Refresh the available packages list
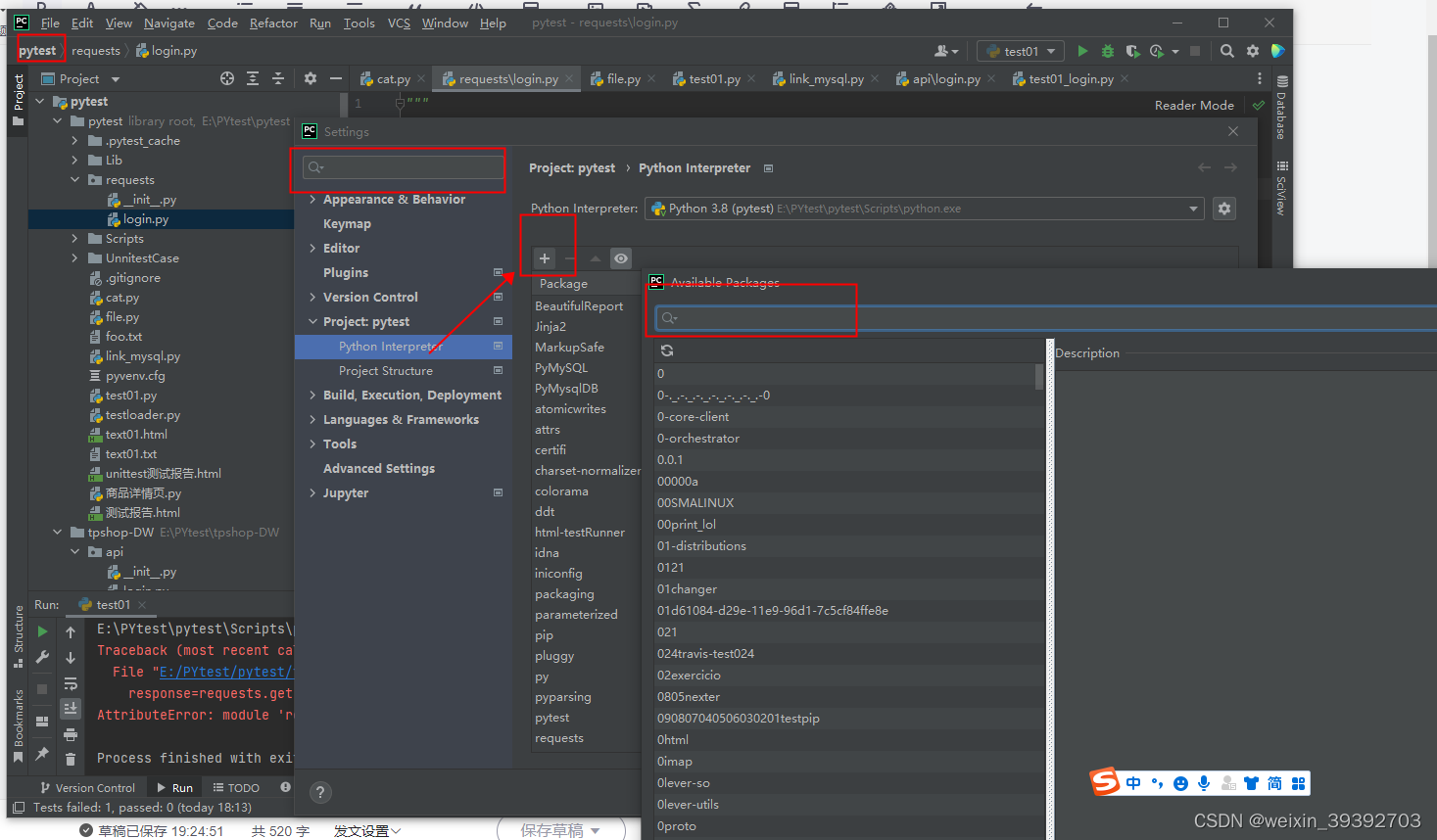This screenshot has height=840, width=1437. [667, 350]
